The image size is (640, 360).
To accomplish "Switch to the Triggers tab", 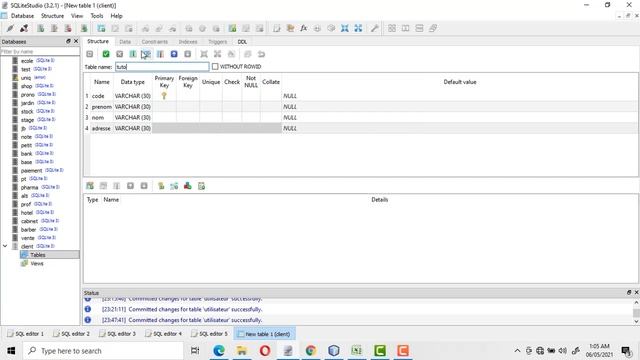I will click(218, 42).
